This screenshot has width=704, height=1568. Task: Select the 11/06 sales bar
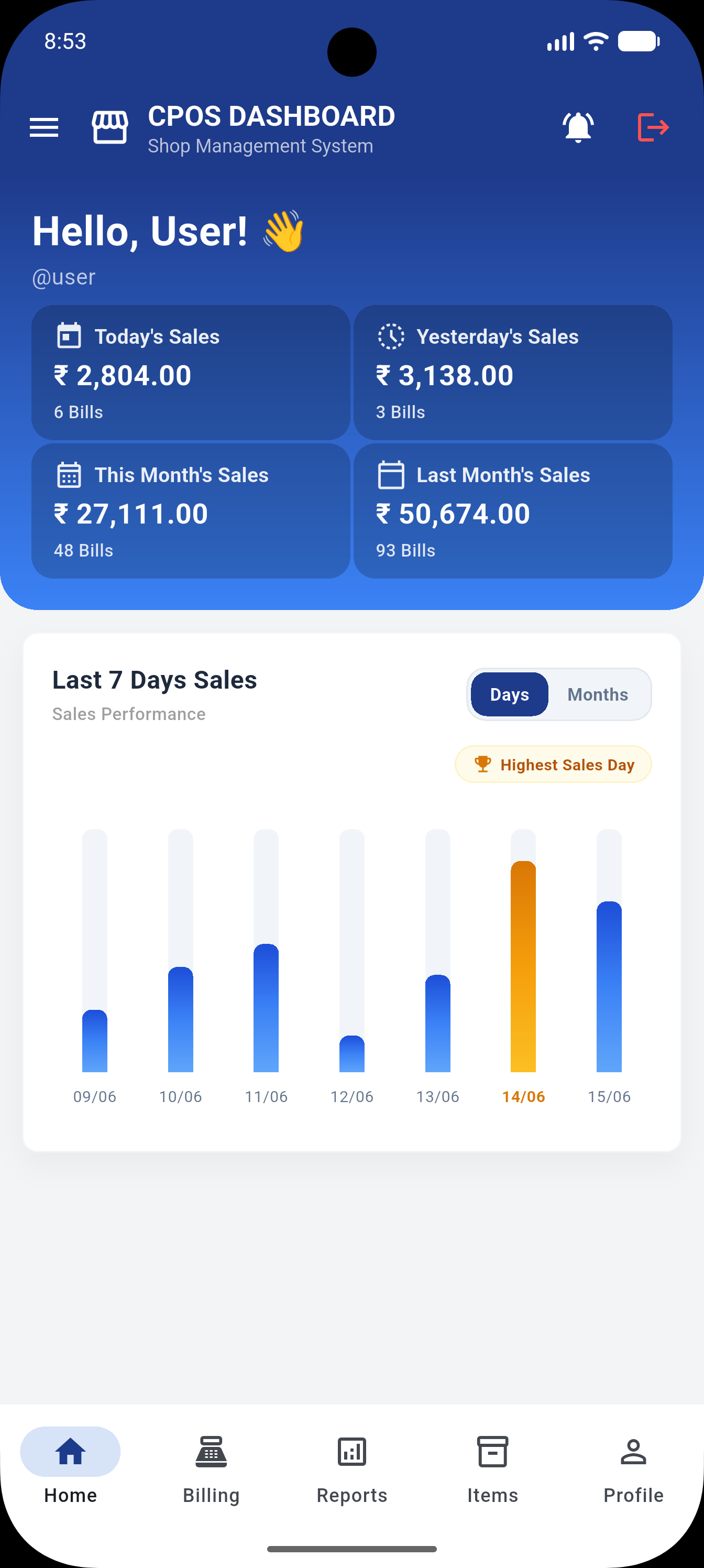pos(266,1008)
